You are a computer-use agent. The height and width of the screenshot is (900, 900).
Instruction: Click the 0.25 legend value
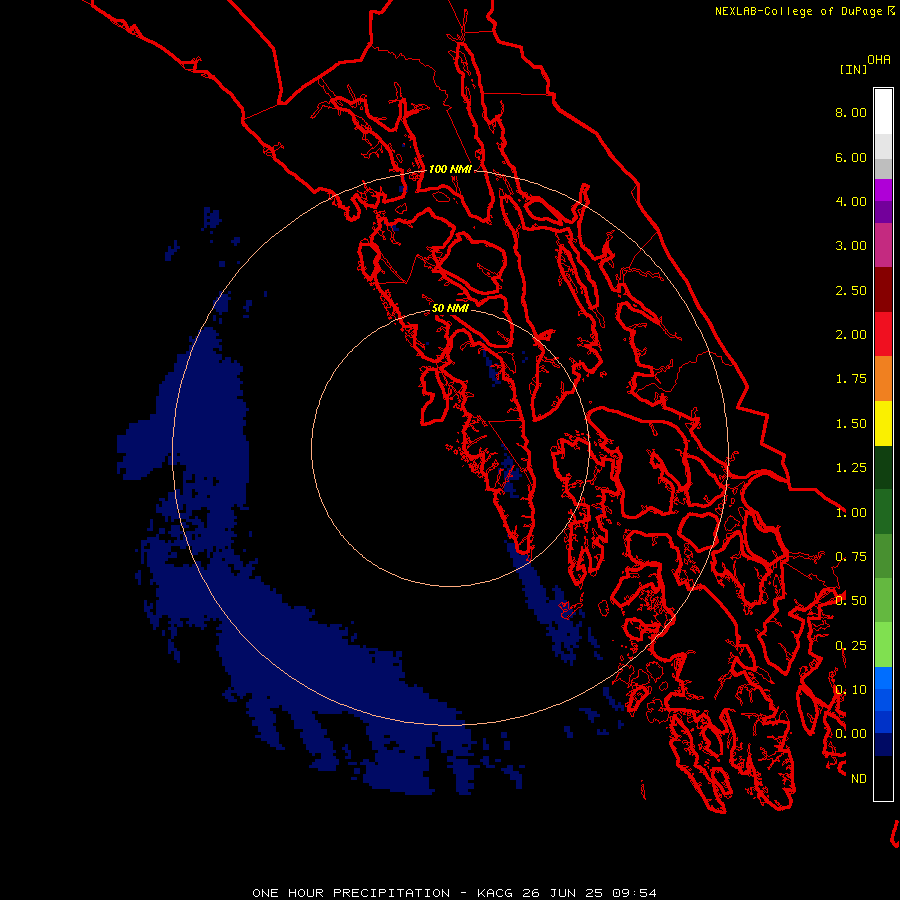851,646
